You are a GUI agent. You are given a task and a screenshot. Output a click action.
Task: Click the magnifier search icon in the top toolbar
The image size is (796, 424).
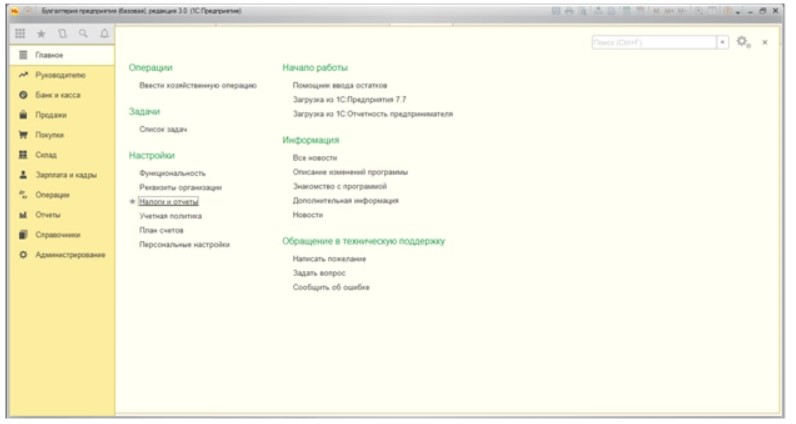point(83,34)
